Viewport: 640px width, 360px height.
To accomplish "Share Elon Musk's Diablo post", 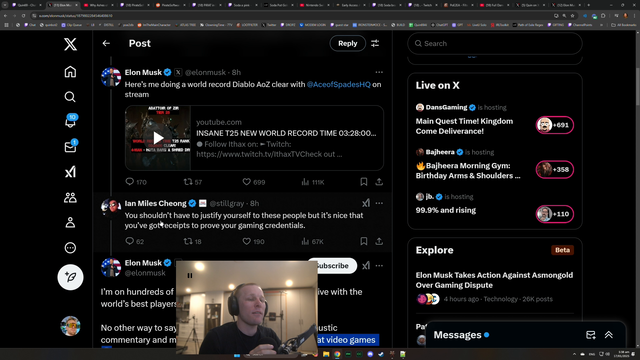I will (379, 182).
